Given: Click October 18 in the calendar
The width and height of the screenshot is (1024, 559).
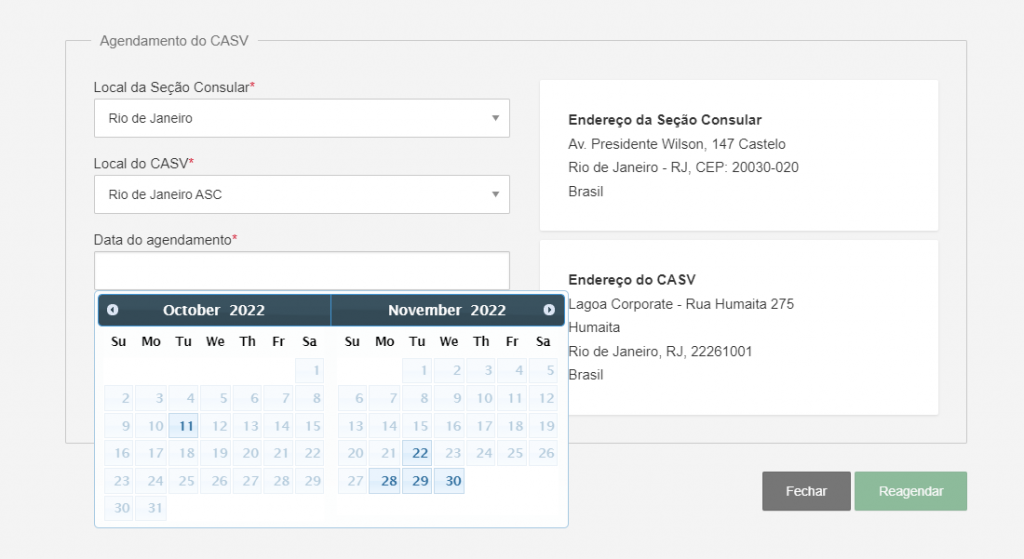Looking at the screenshot, I should 184,453.
